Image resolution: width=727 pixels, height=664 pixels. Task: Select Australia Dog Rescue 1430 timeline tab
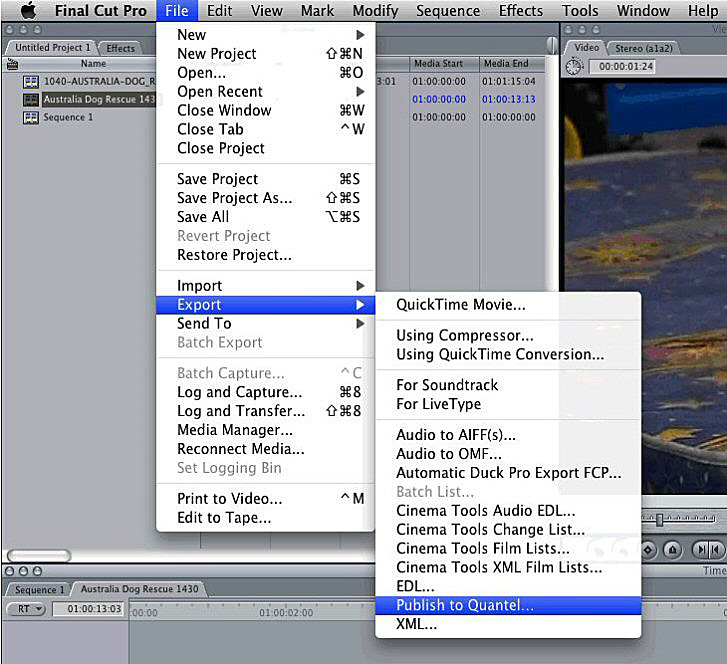click(x=139, y=589)
